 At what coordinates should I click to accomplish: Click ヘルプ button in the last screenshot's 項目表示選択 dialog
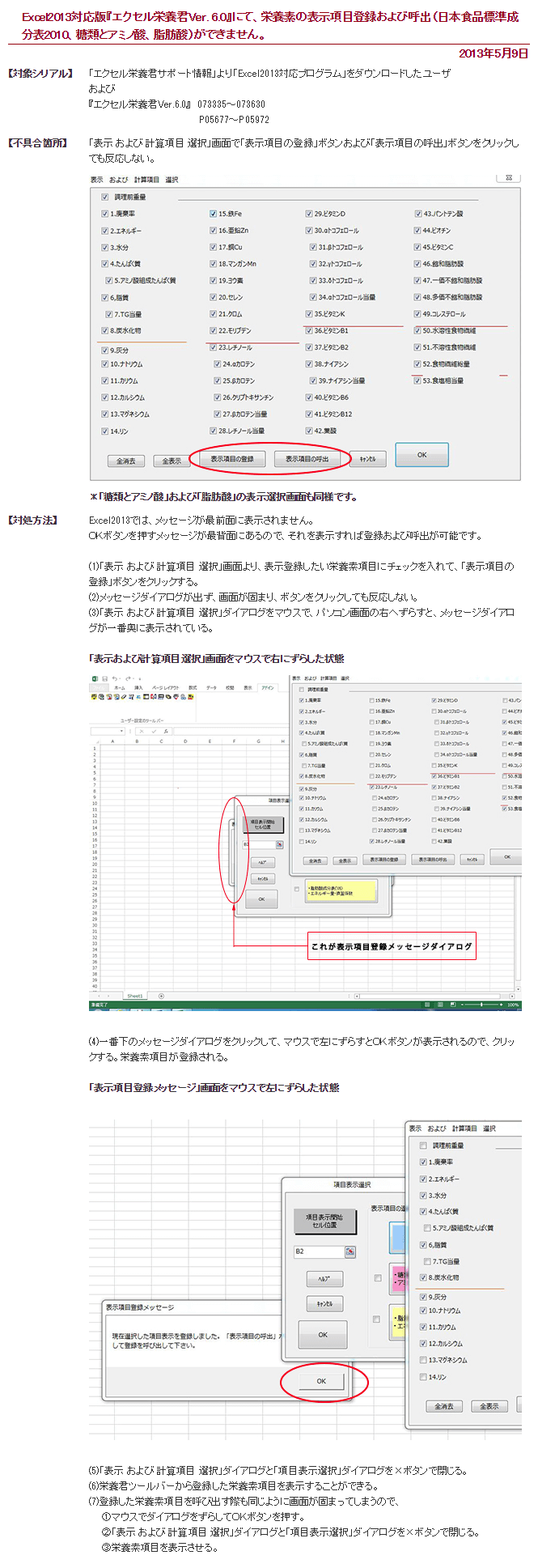(324, 1280)
